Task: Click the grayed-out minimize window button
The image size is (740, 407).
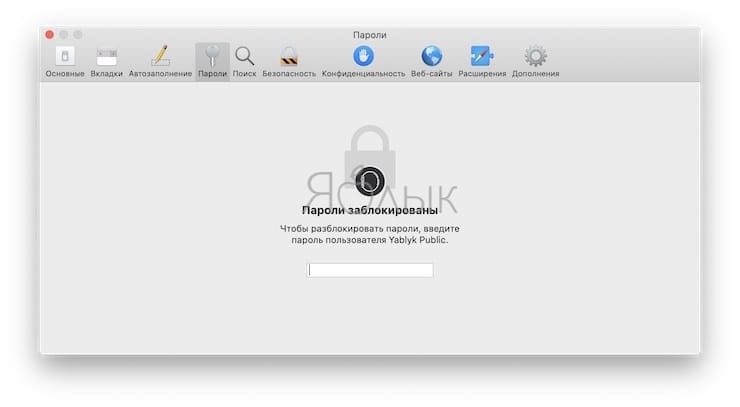Action: 64,34
